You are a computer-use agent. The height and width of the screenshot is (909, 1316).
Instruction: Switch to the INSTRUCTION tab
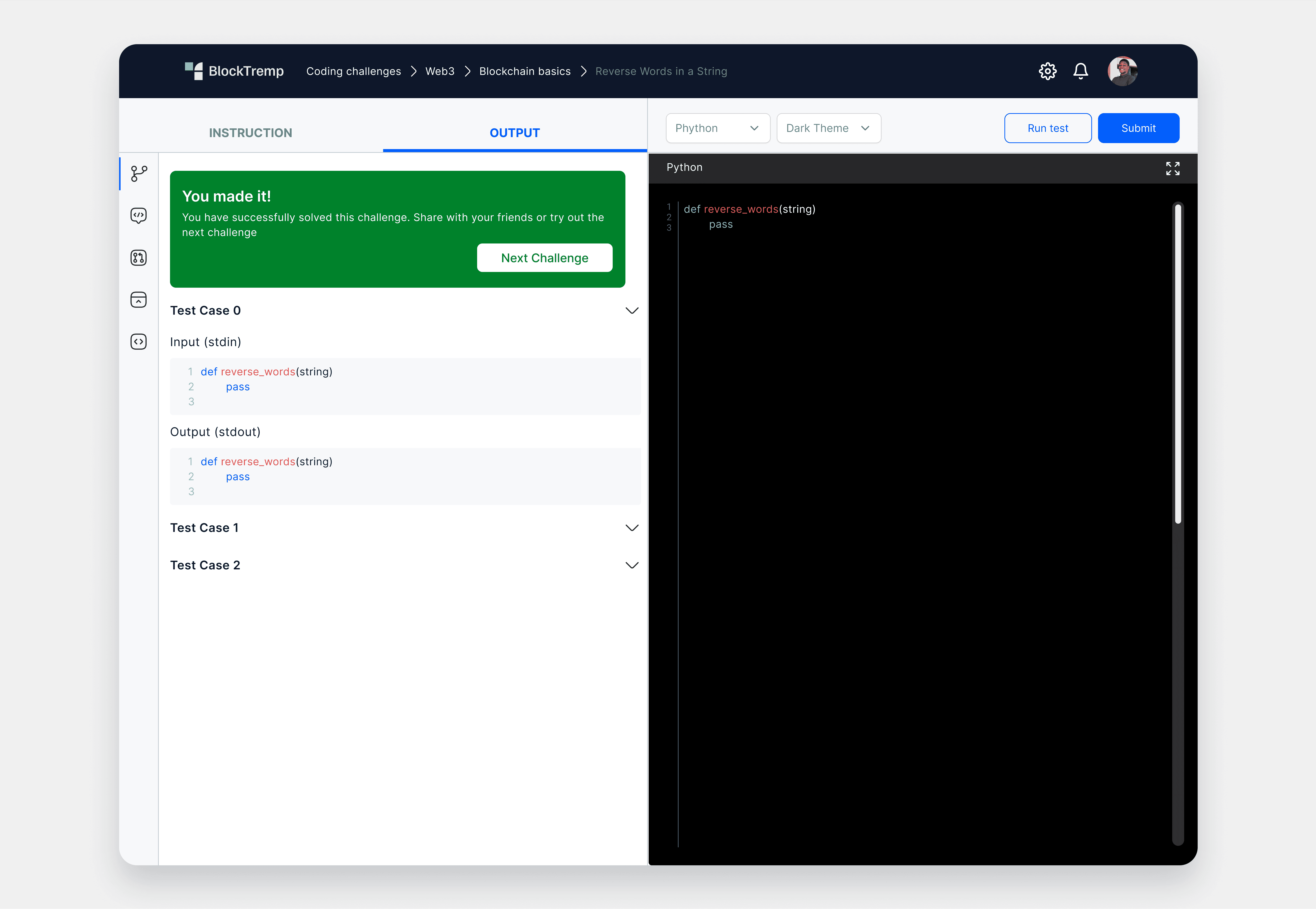point(251,133)
